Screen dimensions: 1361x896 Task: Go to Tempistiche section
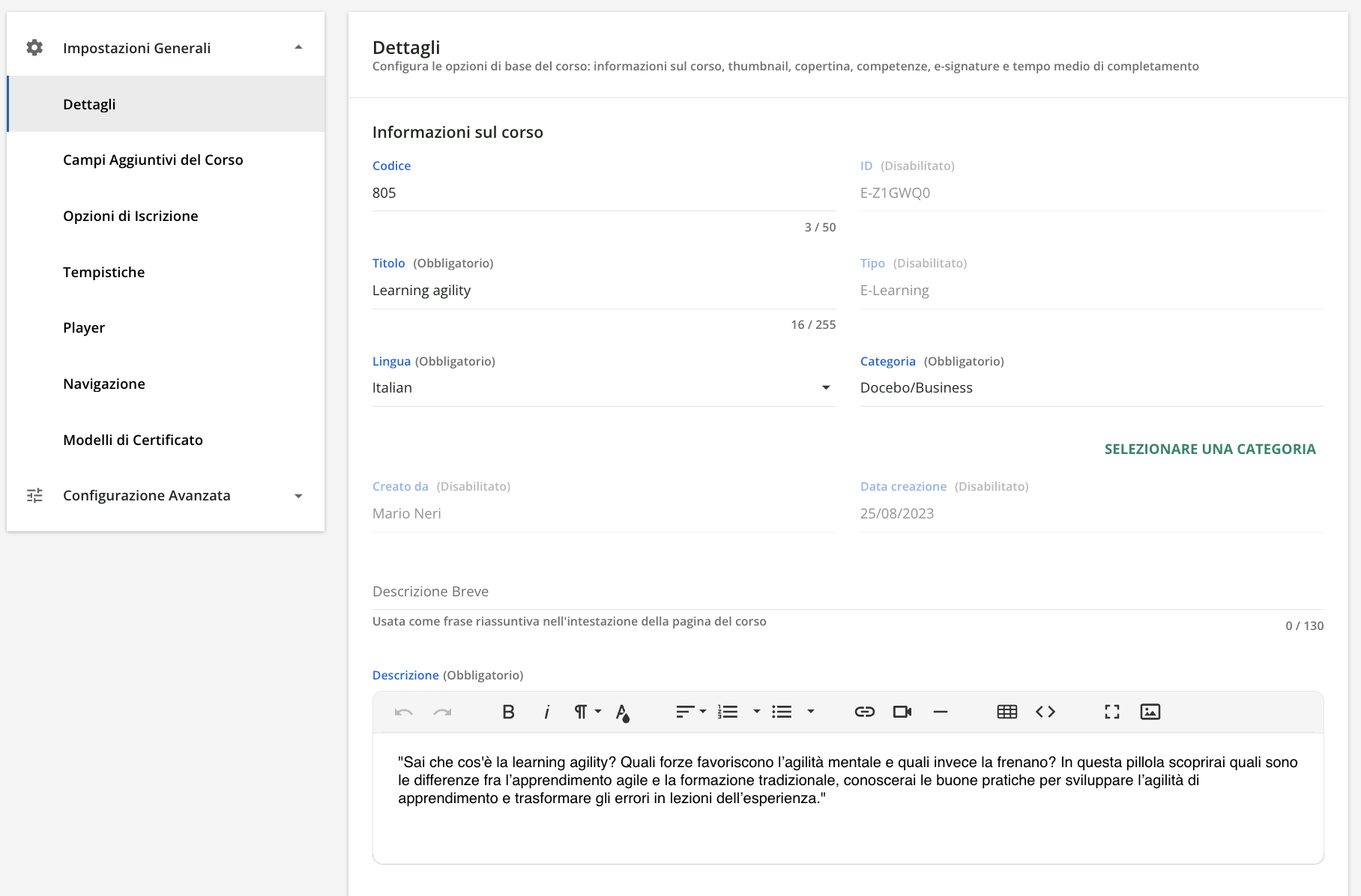point(166,272)
